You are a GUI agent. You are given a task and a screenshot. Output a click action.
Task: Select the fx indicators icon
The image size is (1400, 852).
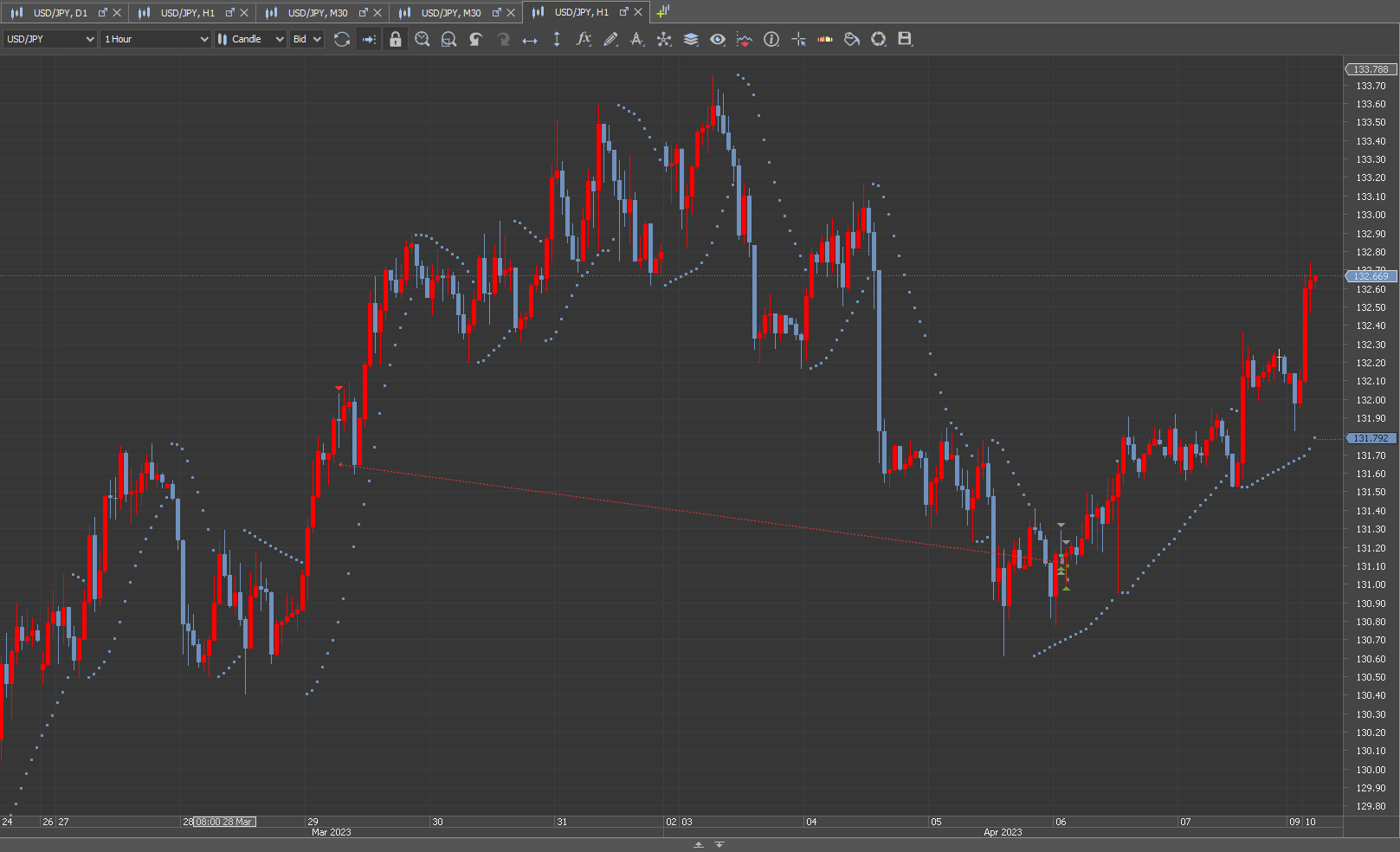click(584, 39)
